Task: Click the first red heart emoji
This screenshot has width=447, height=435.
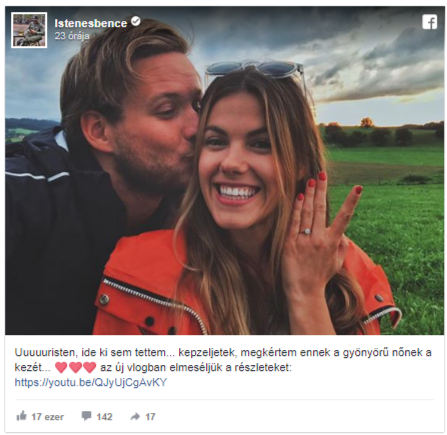Action: pos(61,367)
